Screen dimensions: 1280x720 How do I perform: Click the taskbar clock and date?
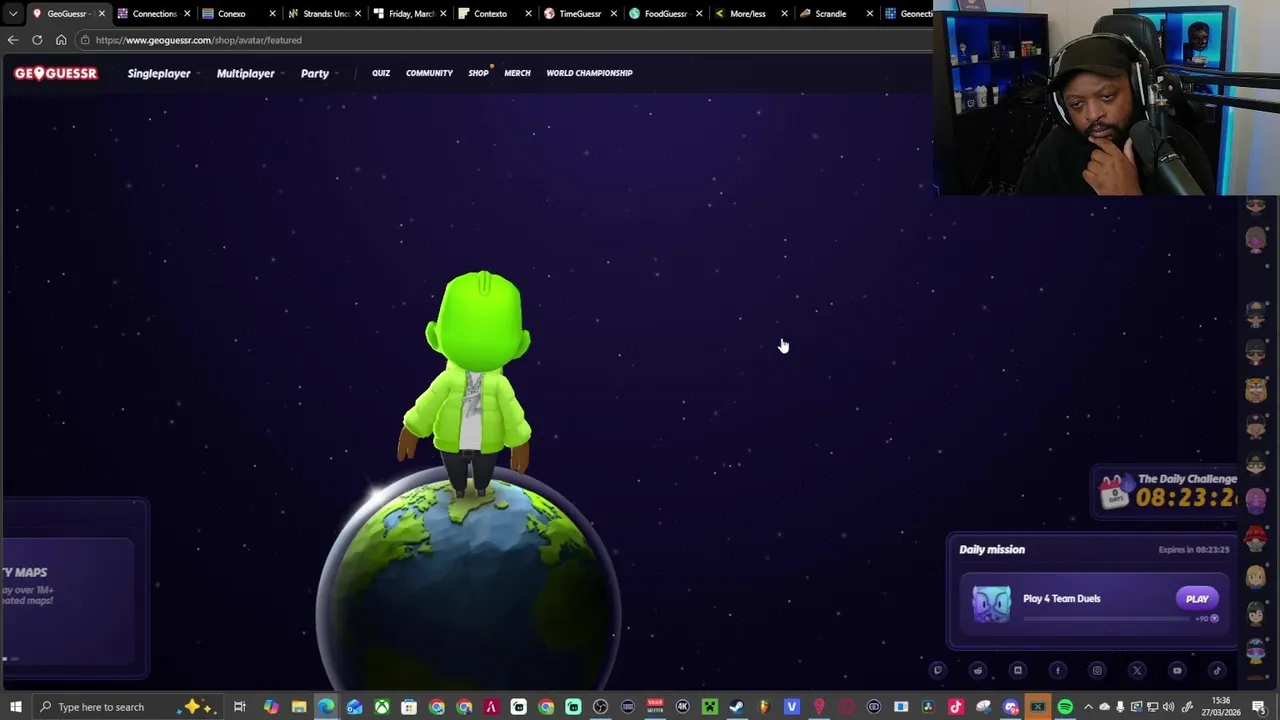(x=1222, y=707)
